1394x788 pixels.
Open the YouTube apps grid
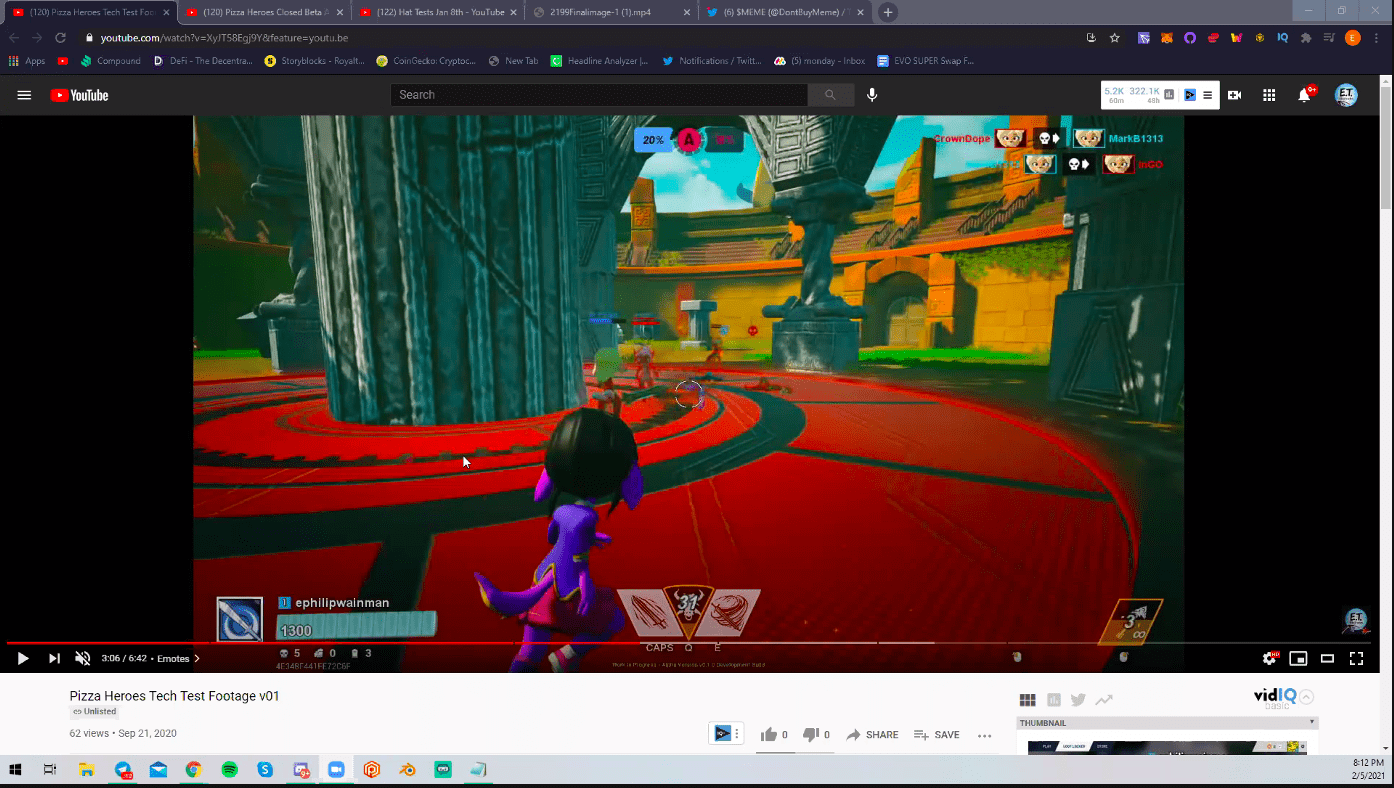click(x=1269, y=95)
